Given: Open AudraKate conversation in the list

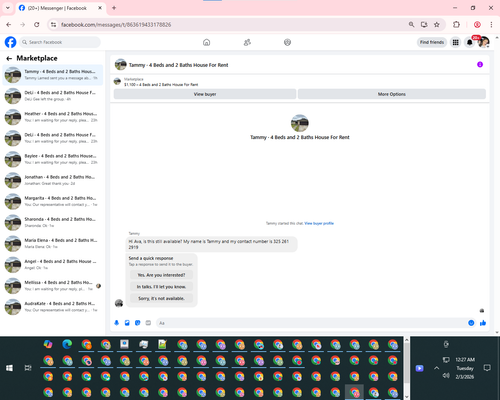Looking at the screenshot, I should pos(53,307).
